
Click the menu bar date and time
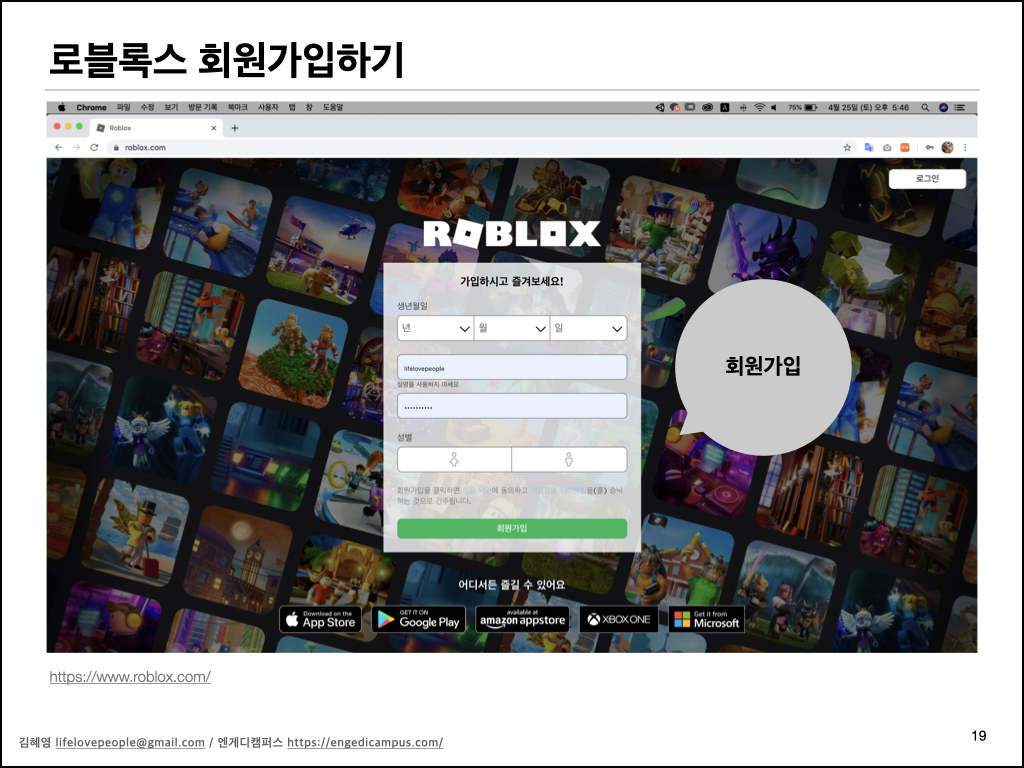pos(868,107)
